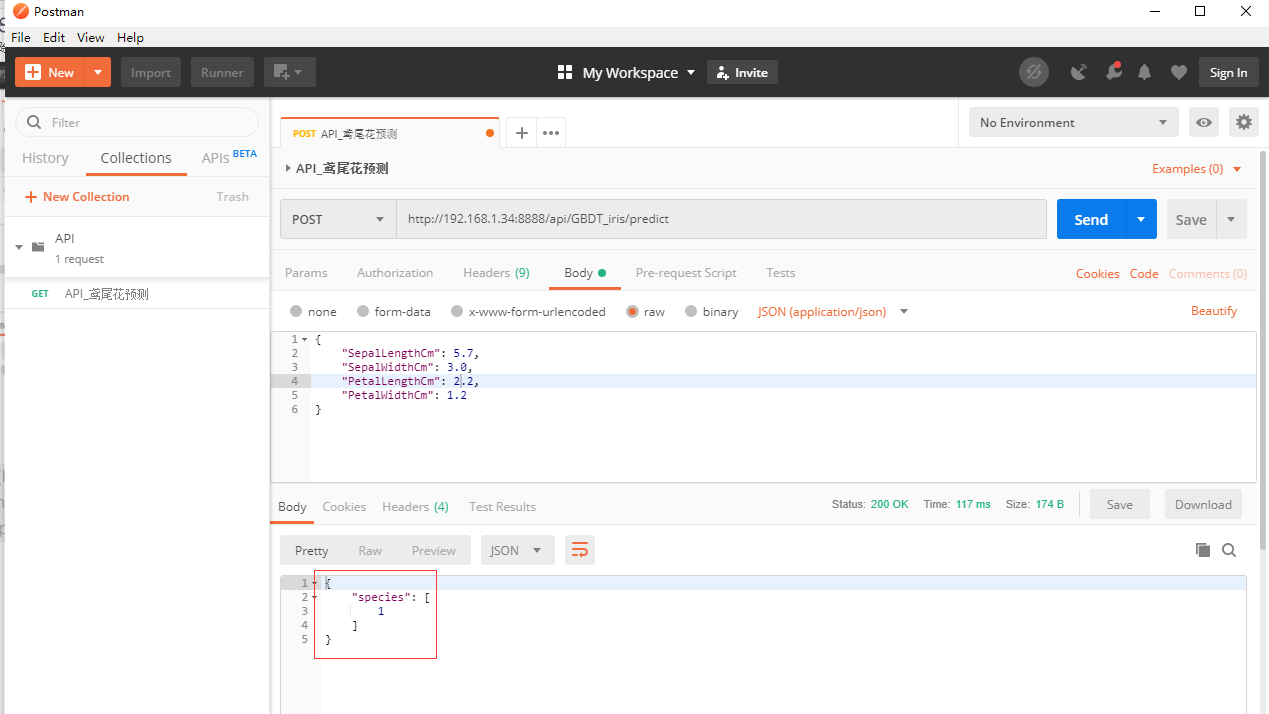Switch to the Collections tab
Image resolution: width=1269 pixels, height=714 pixels.
coord(136,158)
